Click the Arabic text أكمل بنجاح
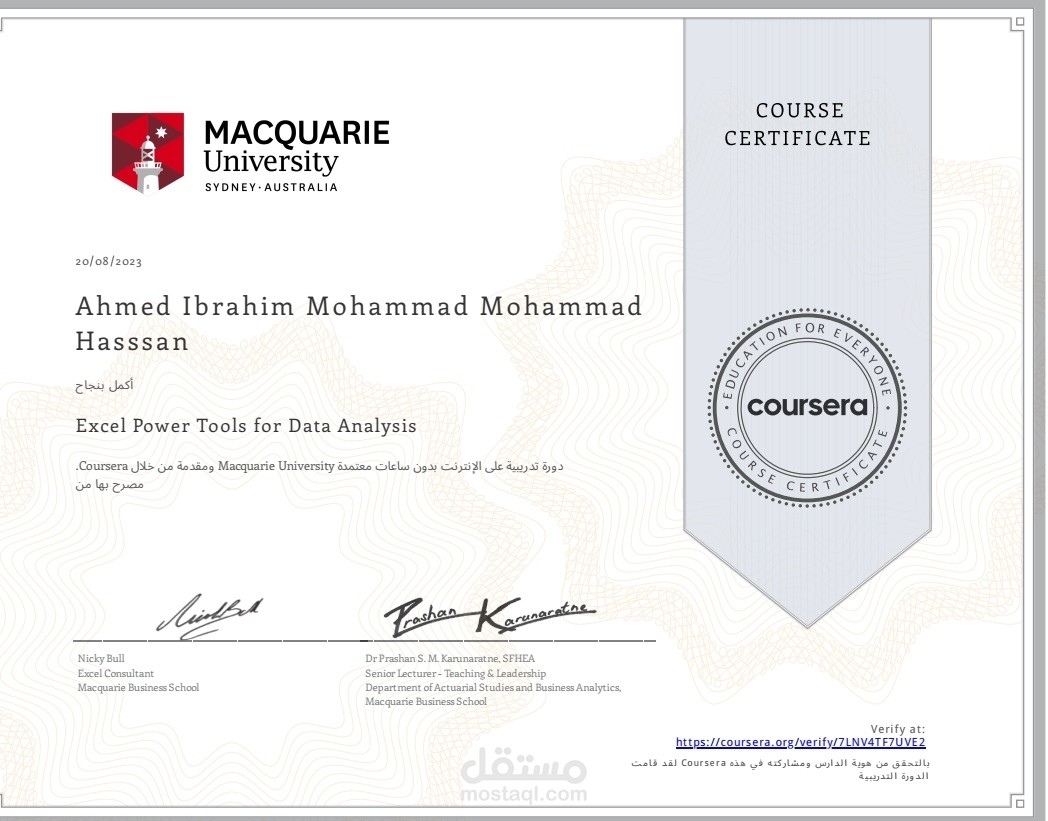The width and height of the screenshot is (1048, 821). (104, 385)
